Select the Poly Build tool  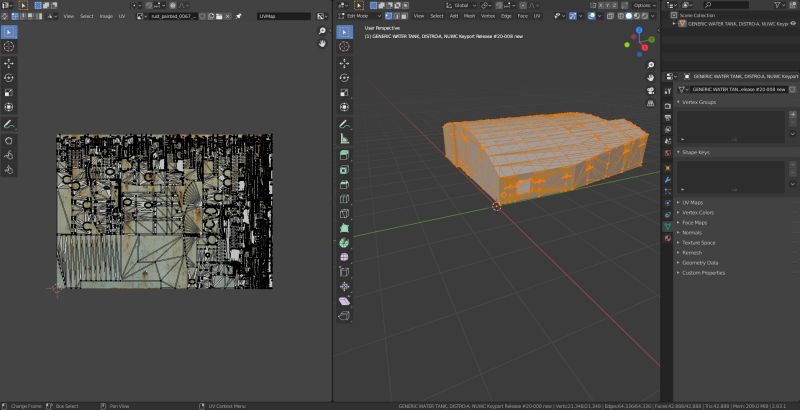point(344,228)
